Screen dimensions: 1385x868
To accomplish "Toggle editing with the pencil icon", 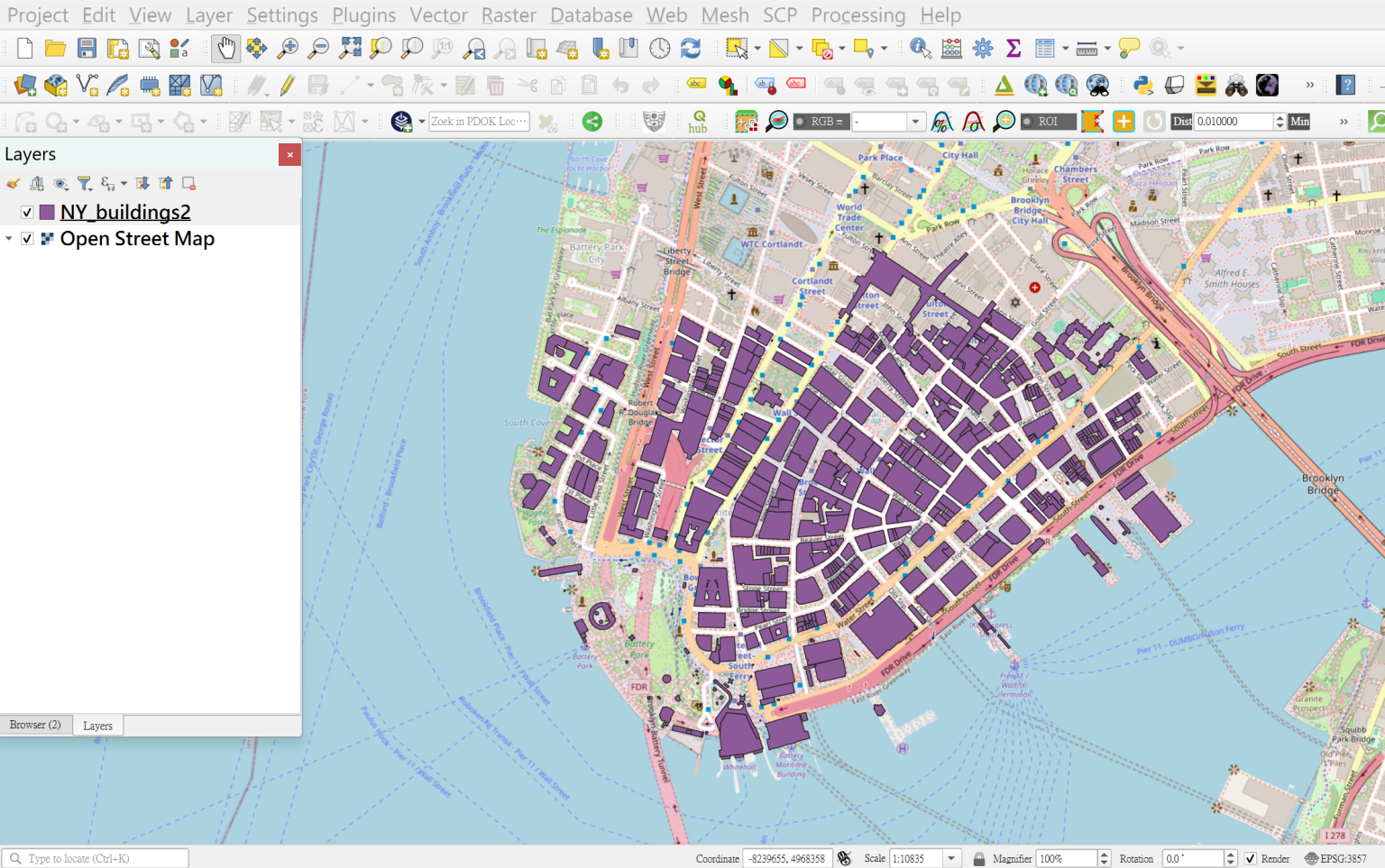I will 287,85.
